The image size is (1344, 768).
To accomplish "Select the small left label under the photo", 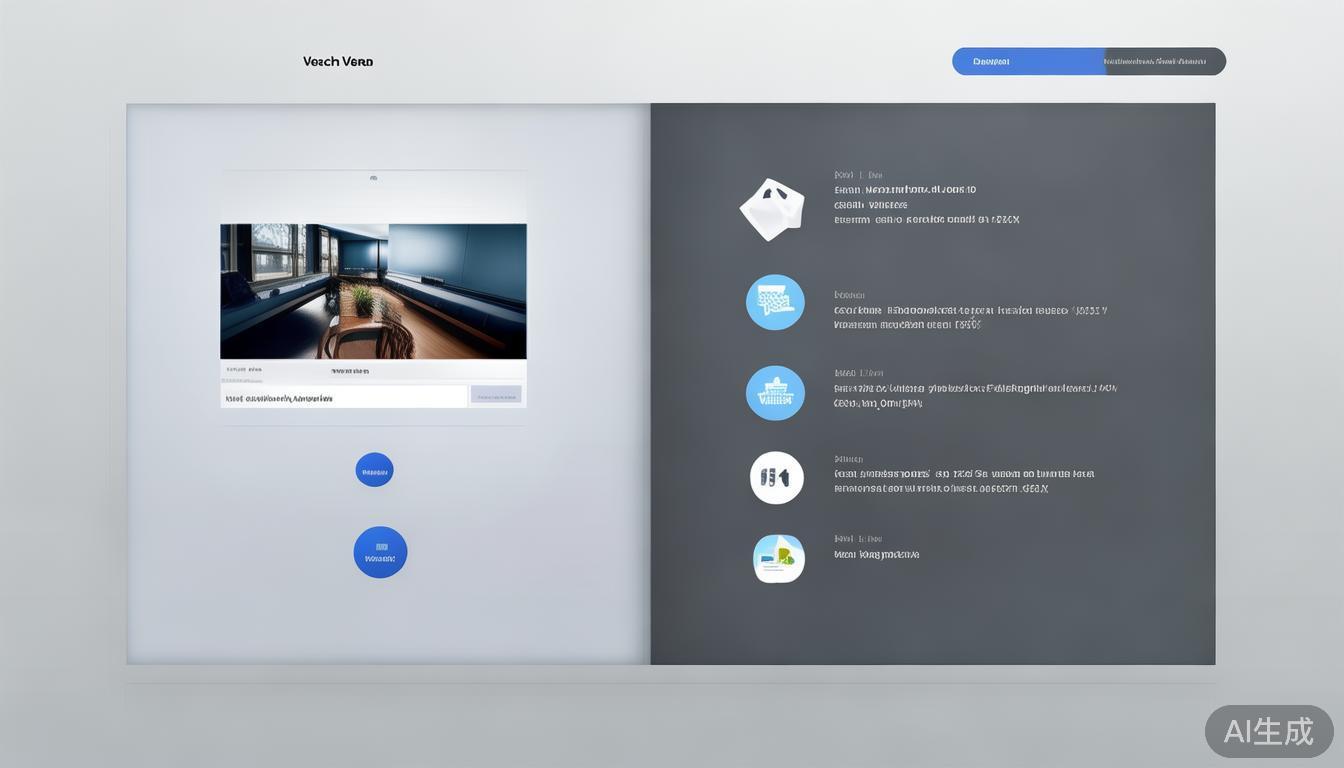I will (244, 370).
